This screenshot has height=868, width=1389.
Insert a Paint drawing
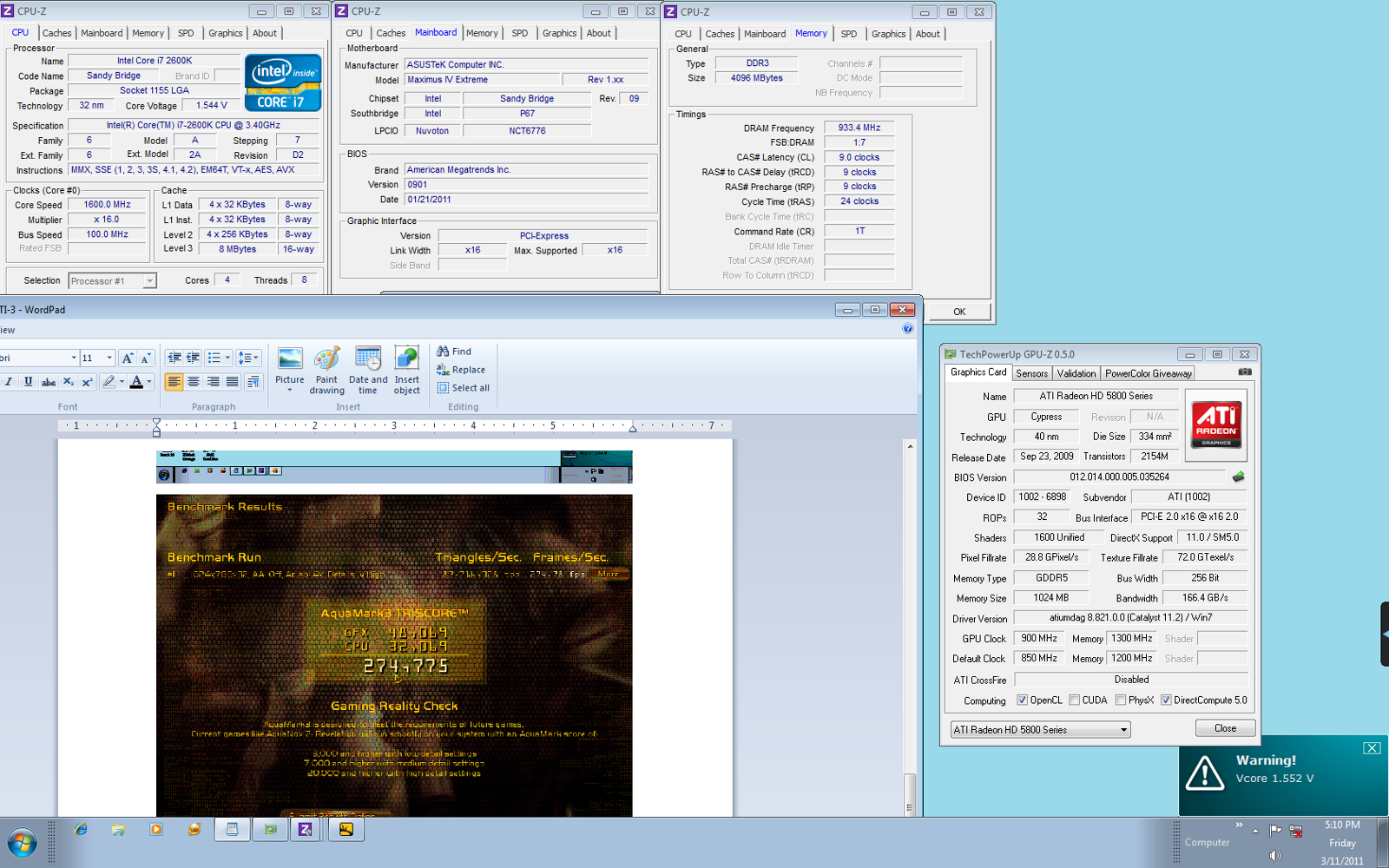(x=327, y=371)
